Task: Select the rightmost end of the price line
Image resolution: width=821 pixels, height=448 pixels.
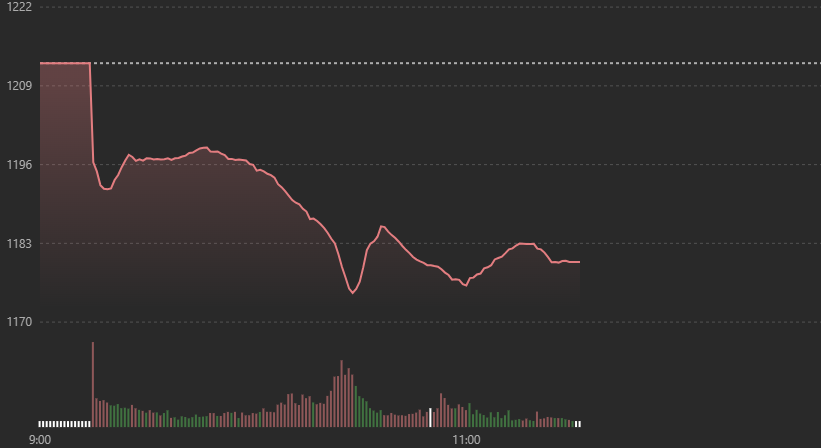Action: click(x=579, y=262)
